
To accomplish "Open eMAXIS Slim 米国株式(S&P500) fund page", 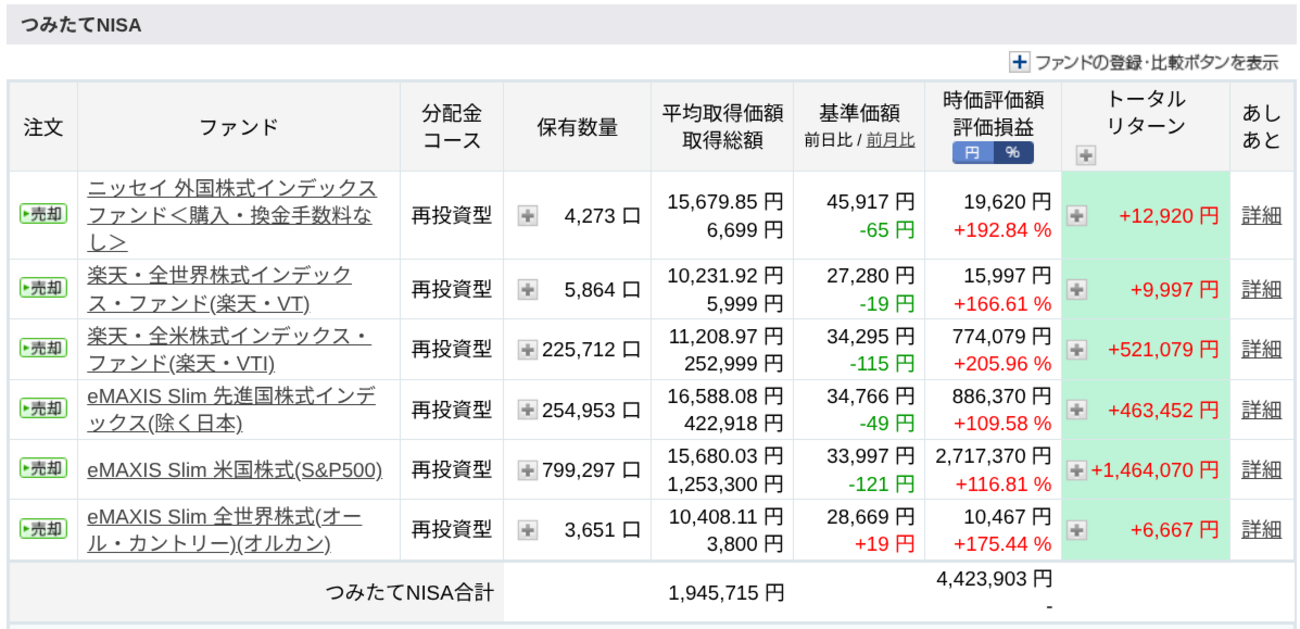I will 235,469.
